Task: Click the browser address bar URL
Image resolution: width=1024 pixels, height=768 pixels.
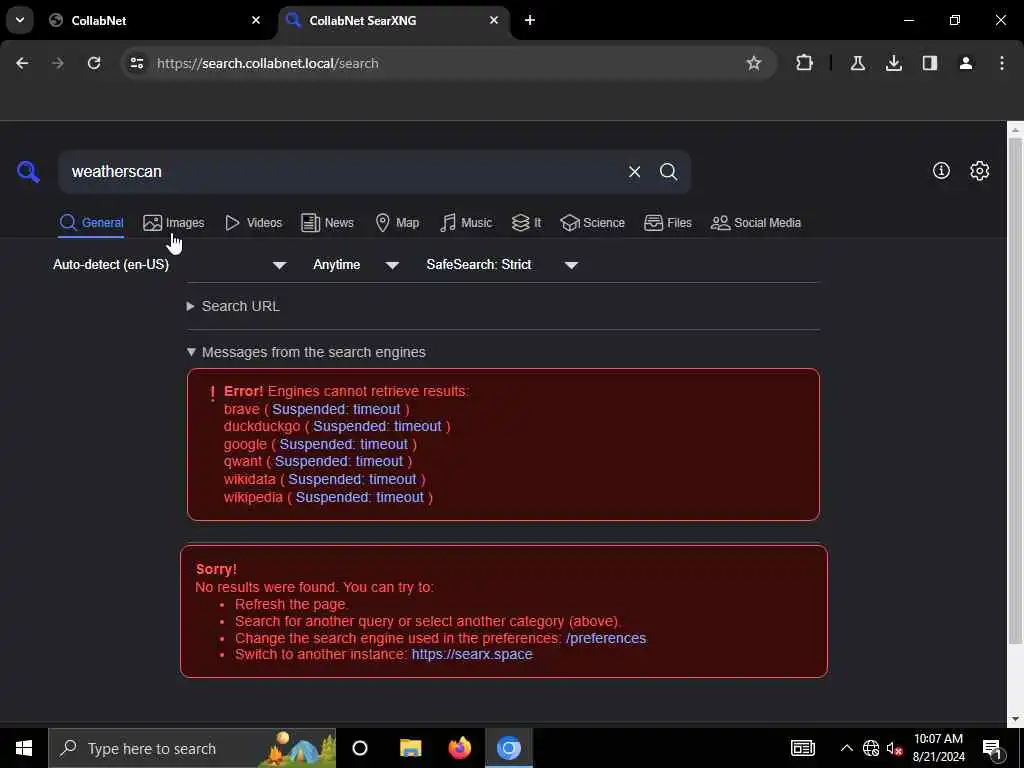Action: click(268, 63)
